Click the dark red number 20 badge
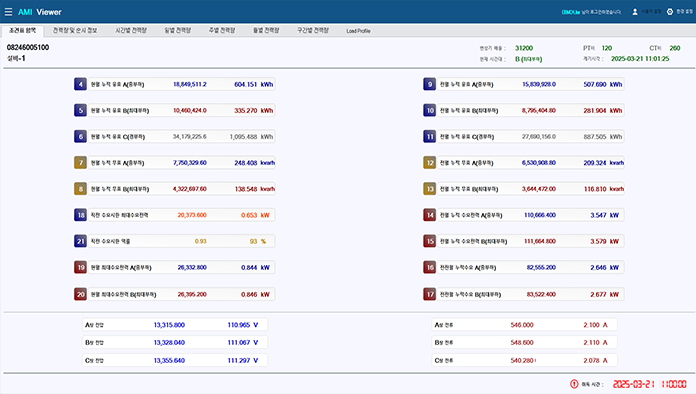This screenshot has height=394, width=696. 80,294
